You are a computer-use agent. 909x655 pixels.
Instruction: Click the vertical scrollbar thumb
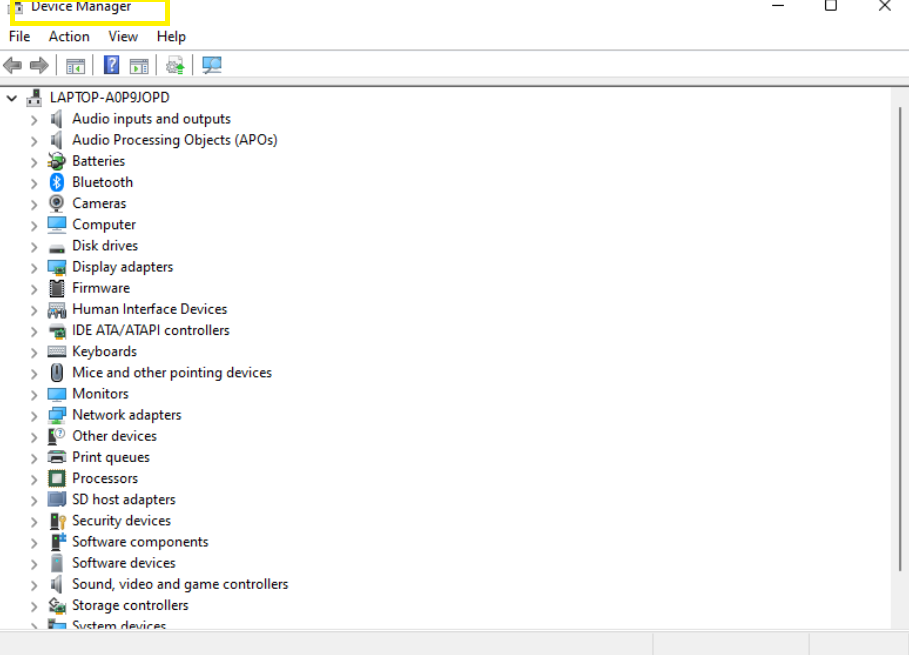tap(900, 339)
